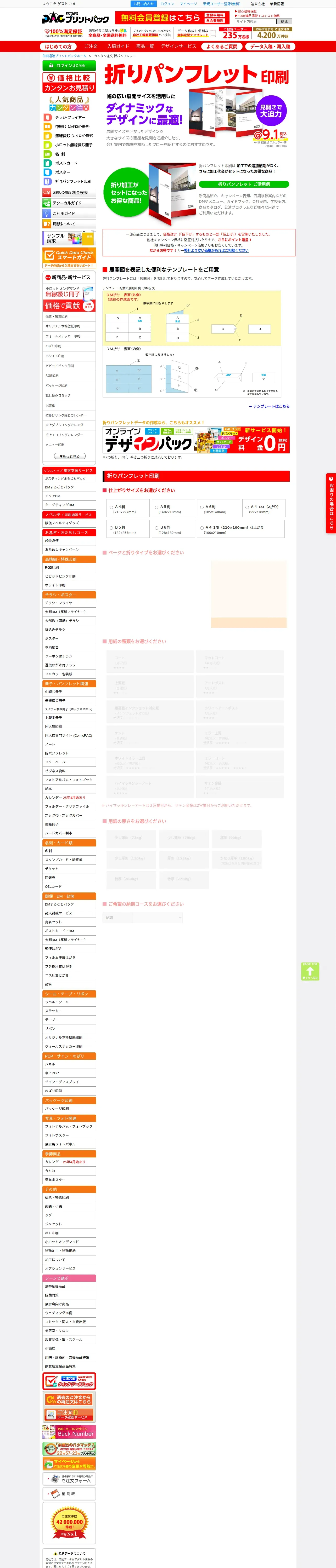The height and width of the screenshot is (1568, 336).
Task: Open ポスター product icon in the sidebar
Action: tap(69, 172)
